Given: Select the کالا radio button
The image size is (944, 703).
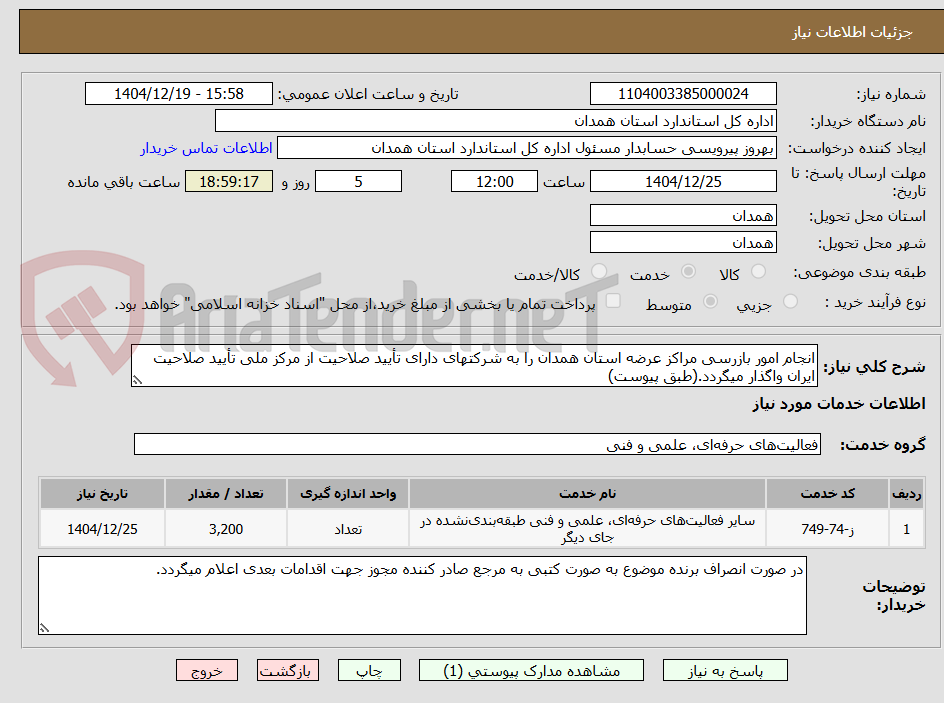Looking at the screenshot, I should tap(759, 272).
